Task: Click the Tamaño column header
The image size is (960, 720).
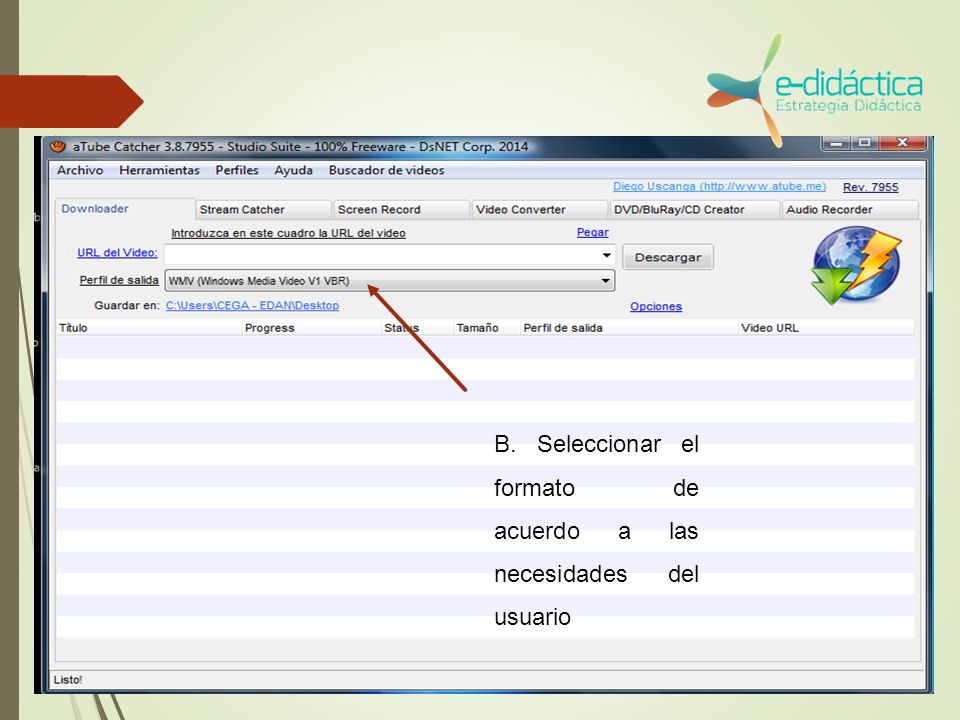Action: click(x=487, y=328)
